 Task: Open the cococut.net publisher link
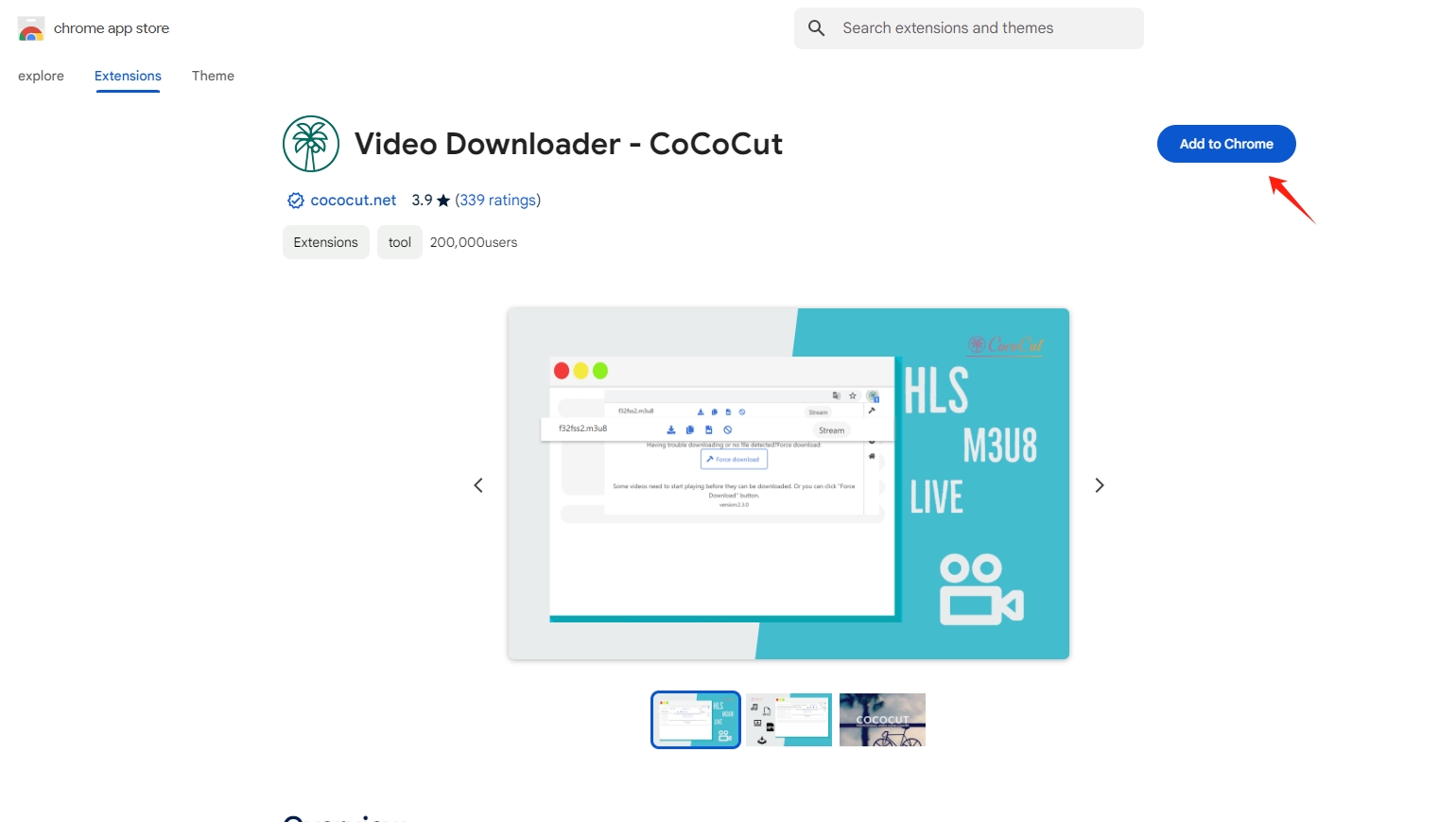(354, 201)
